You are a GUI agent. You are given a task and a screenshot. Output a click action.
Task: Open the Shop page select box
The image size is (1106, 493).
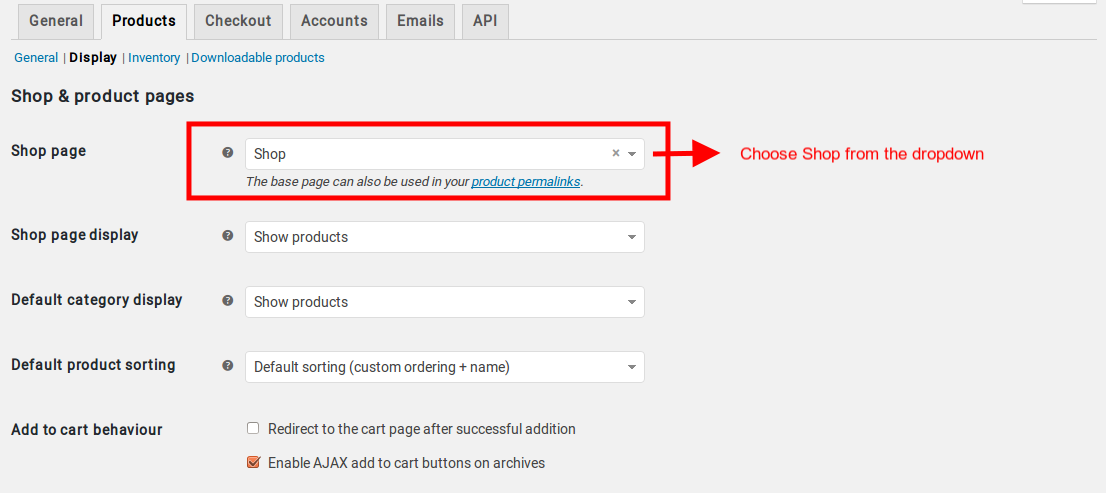point(444,154)
